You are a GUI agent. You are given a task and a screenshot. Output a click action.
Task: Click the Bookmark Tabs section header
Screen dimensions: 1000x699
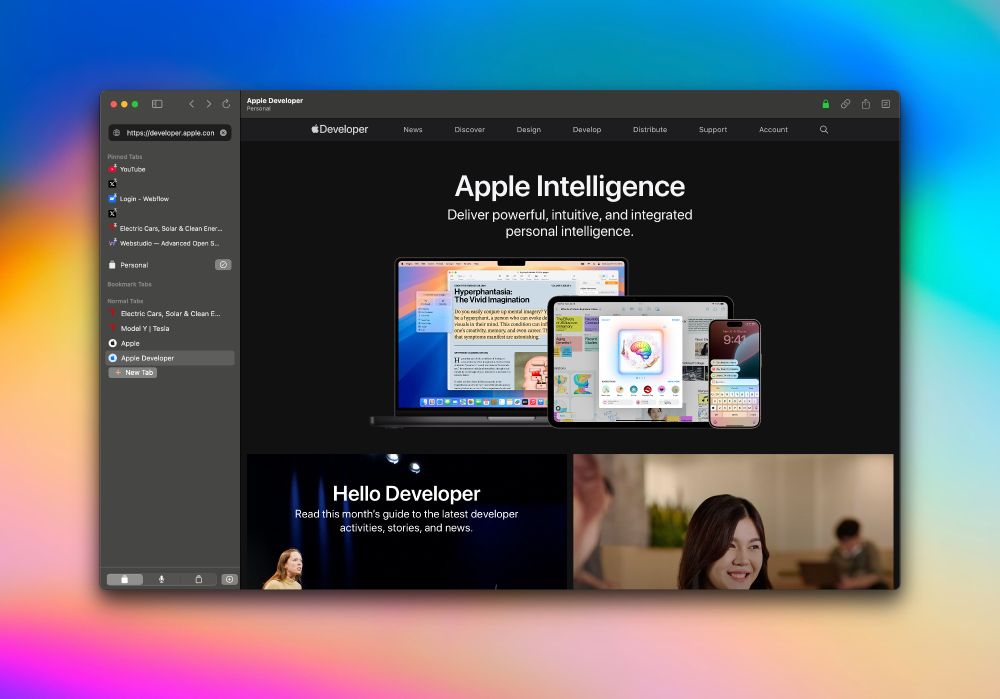pyautogui.click(x=129, y=284)
